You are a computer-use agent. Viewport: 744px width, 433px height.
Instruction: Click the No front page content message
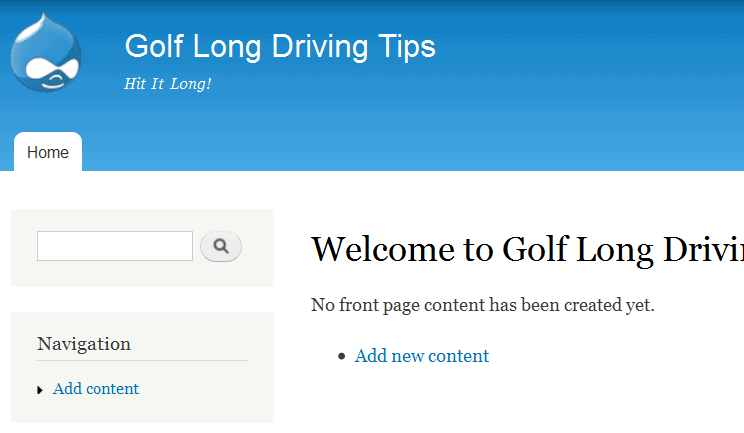point(483,305)
